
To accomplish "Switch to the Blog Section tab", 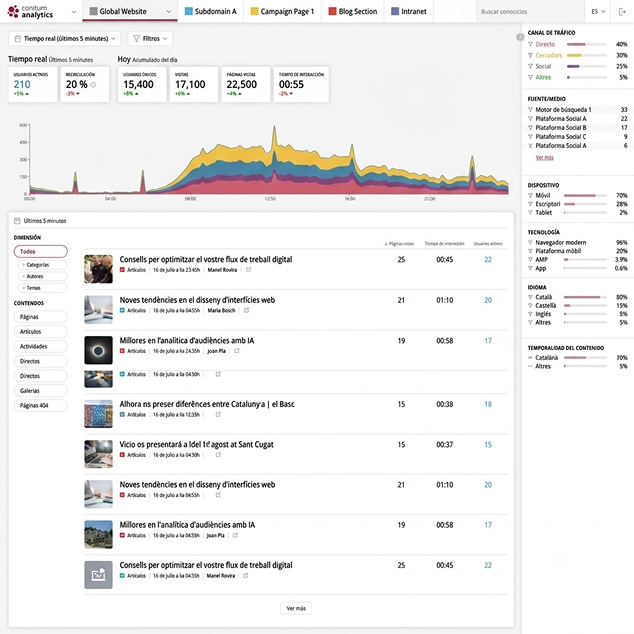I will (x=353, y=11).
